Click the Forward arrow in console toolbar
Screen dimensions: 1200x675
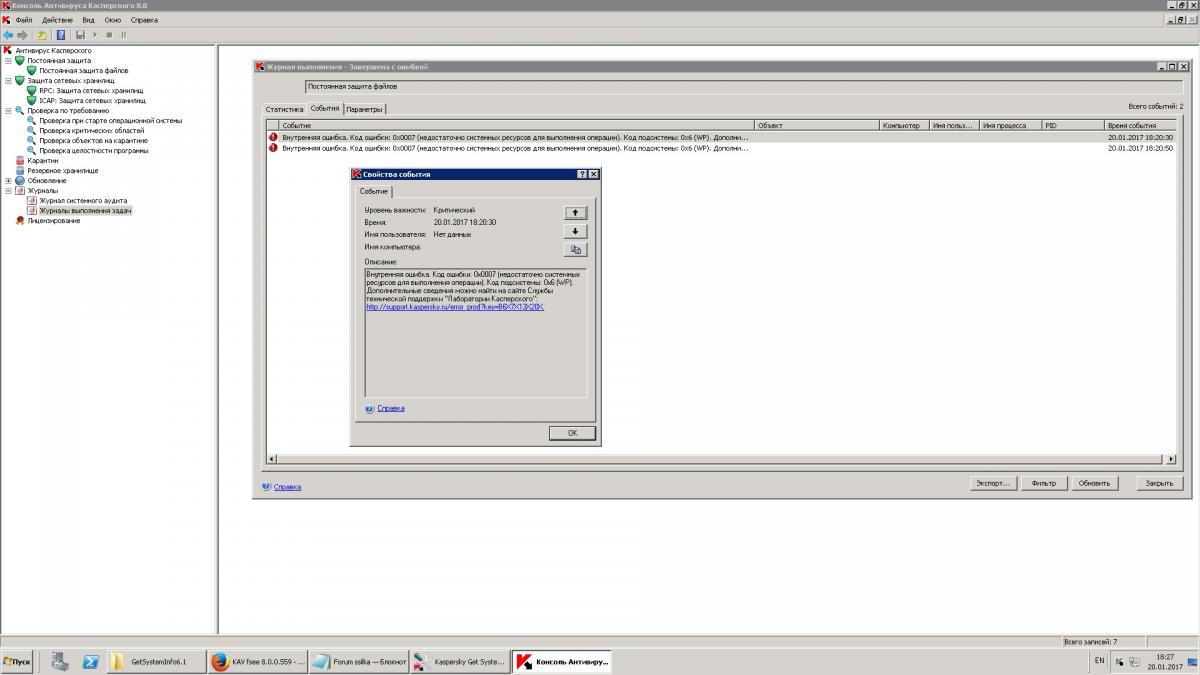[22, 35]
